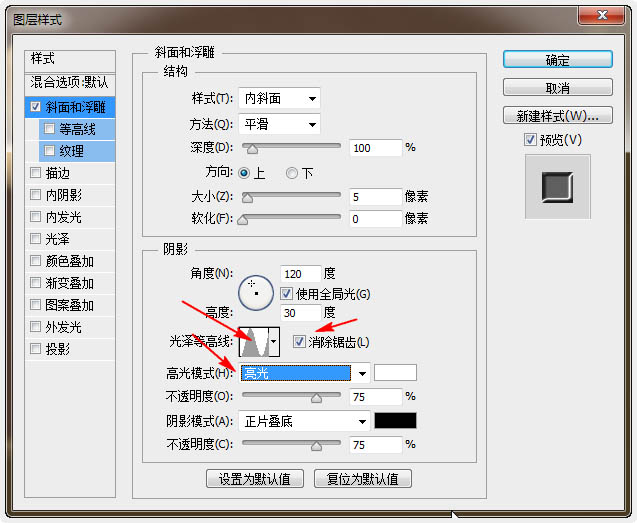Screen dimensions: 637x523
Task: Tick the 渐变叠加 checkbox
Action: click(x=35, y=282)
